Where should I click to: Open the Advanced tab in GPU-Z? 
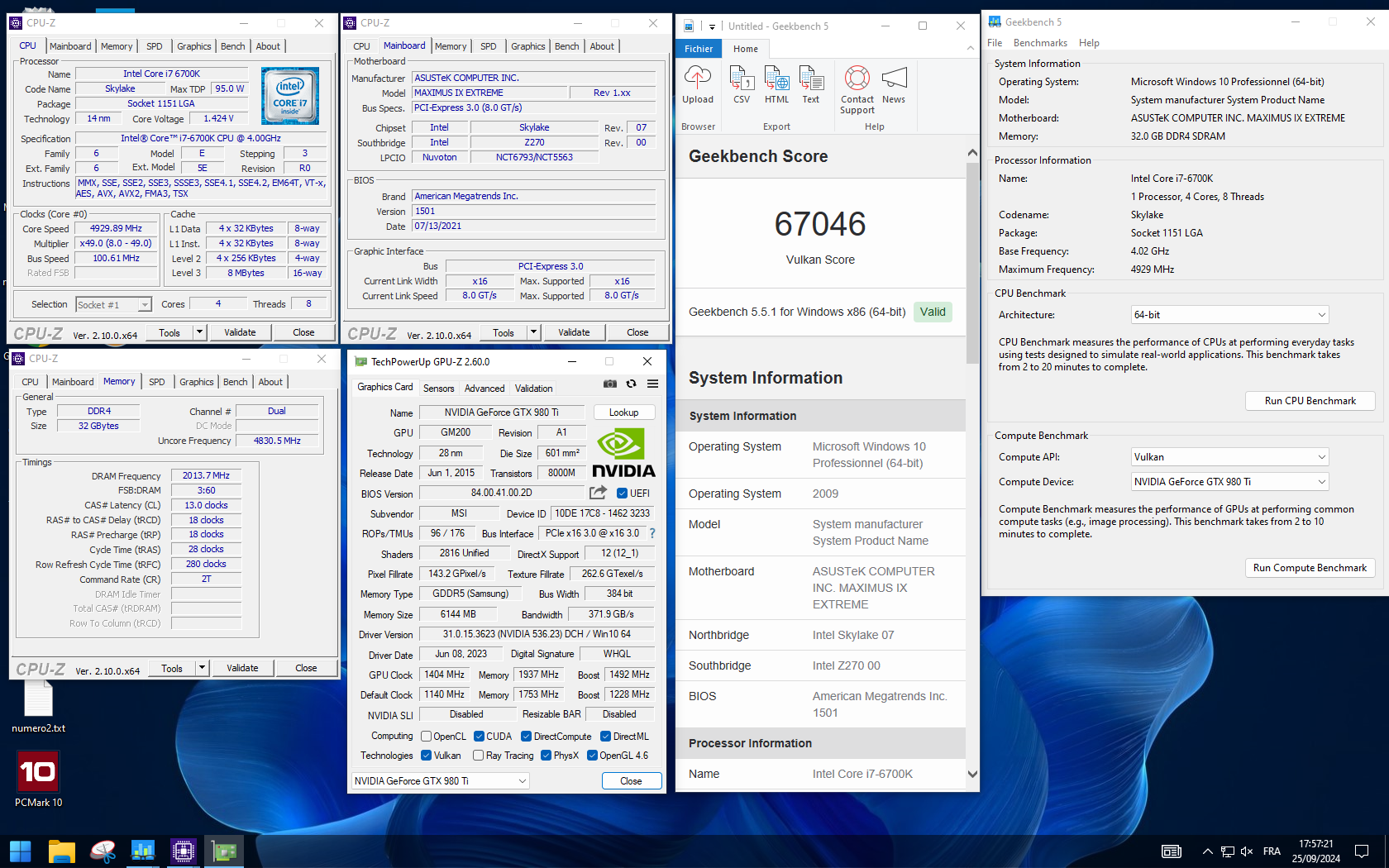484,389
